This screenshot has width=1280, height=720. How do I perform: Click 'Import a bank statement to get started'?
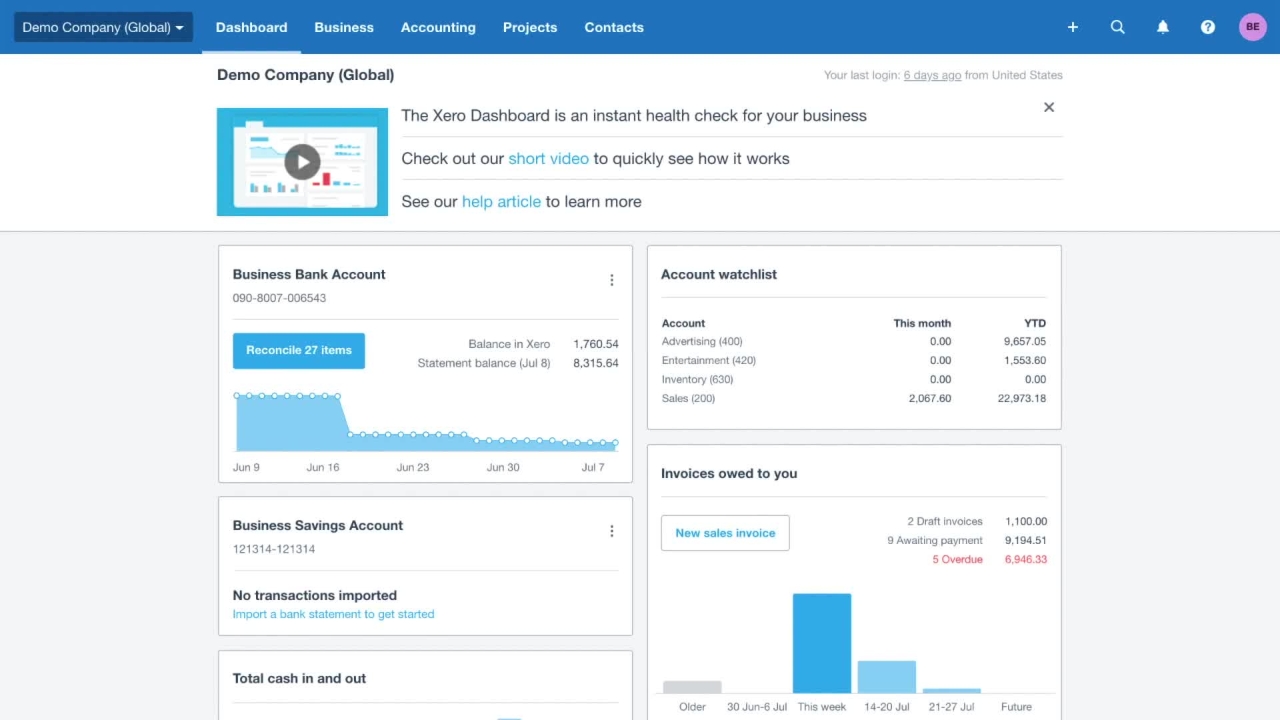pyautogui.click(x=333, y=614)
